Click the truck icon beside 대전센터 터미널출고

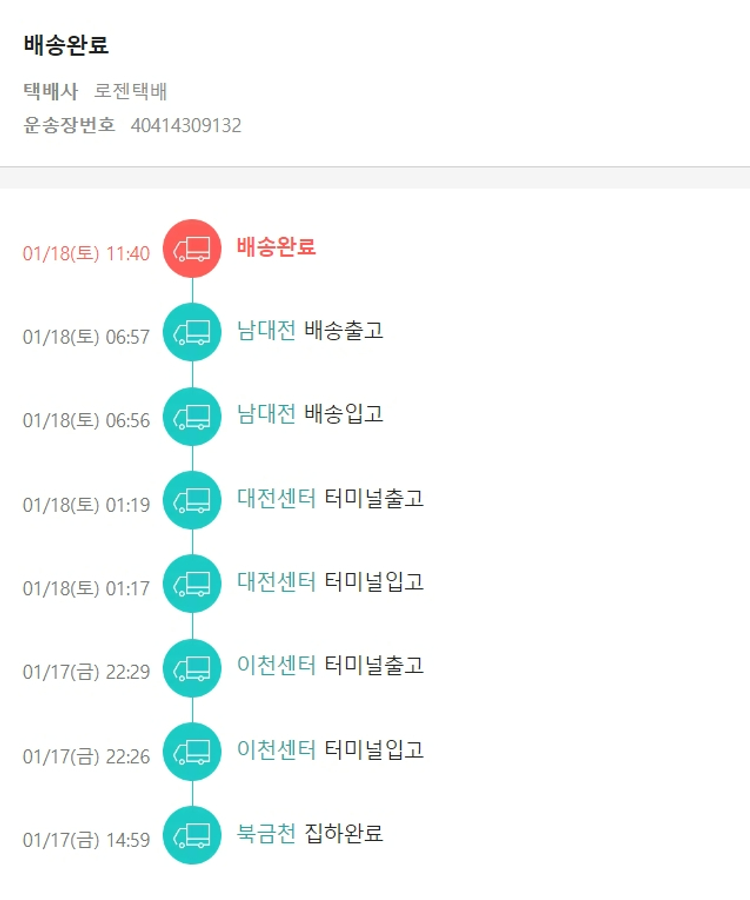[x=192, y=499]
